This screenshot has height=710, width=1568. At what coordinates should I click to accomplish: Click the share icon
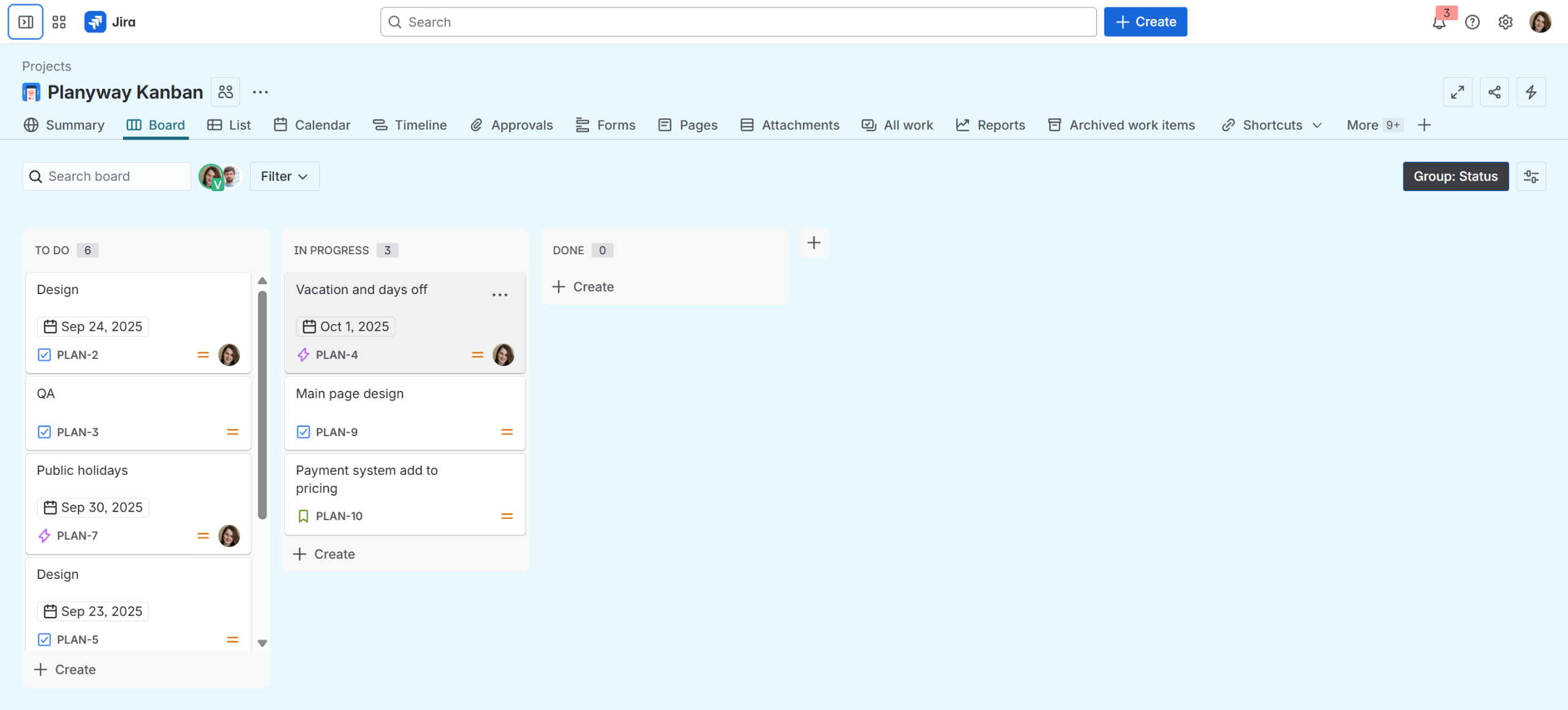point(1494,92)
